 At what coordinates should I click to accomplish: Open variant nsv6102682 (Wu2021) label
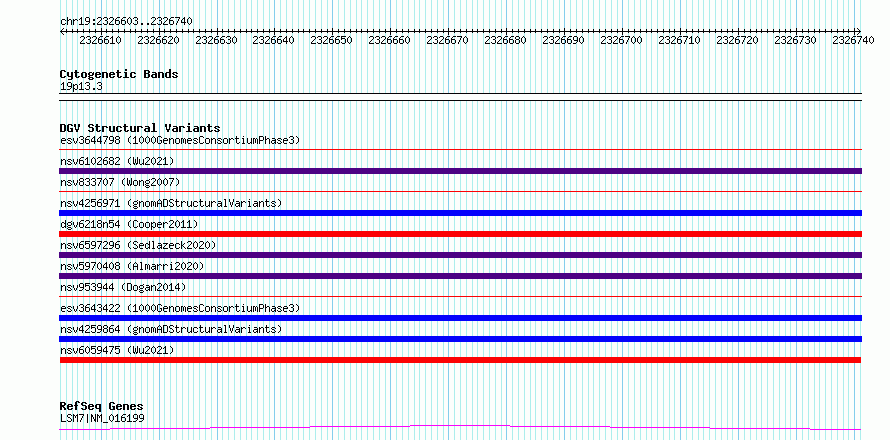click(x=117, y=161)
